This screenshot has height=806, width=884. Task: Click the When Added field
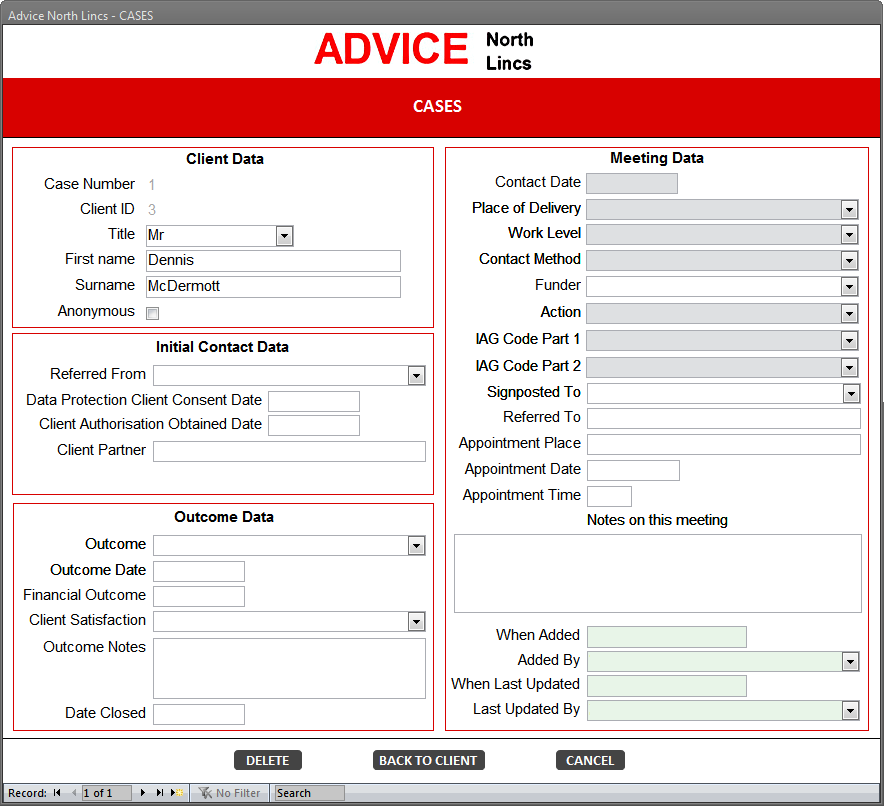pyautogui.click(x=667, y=637)
